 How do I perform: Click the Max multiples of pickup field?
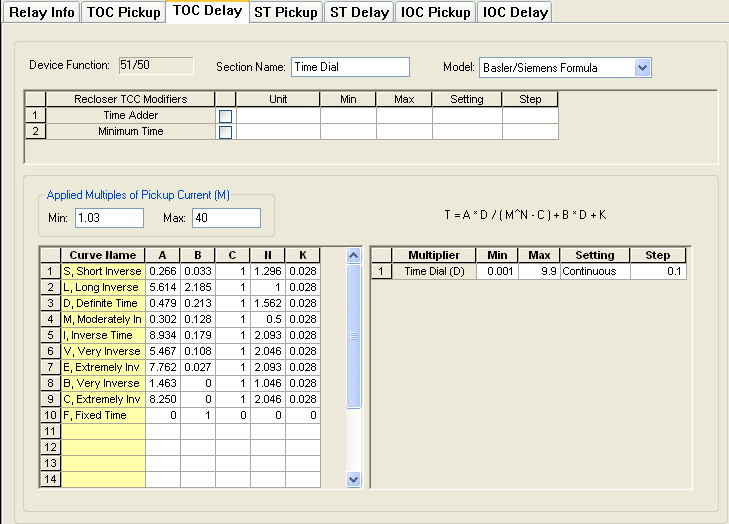coord(225,218)
